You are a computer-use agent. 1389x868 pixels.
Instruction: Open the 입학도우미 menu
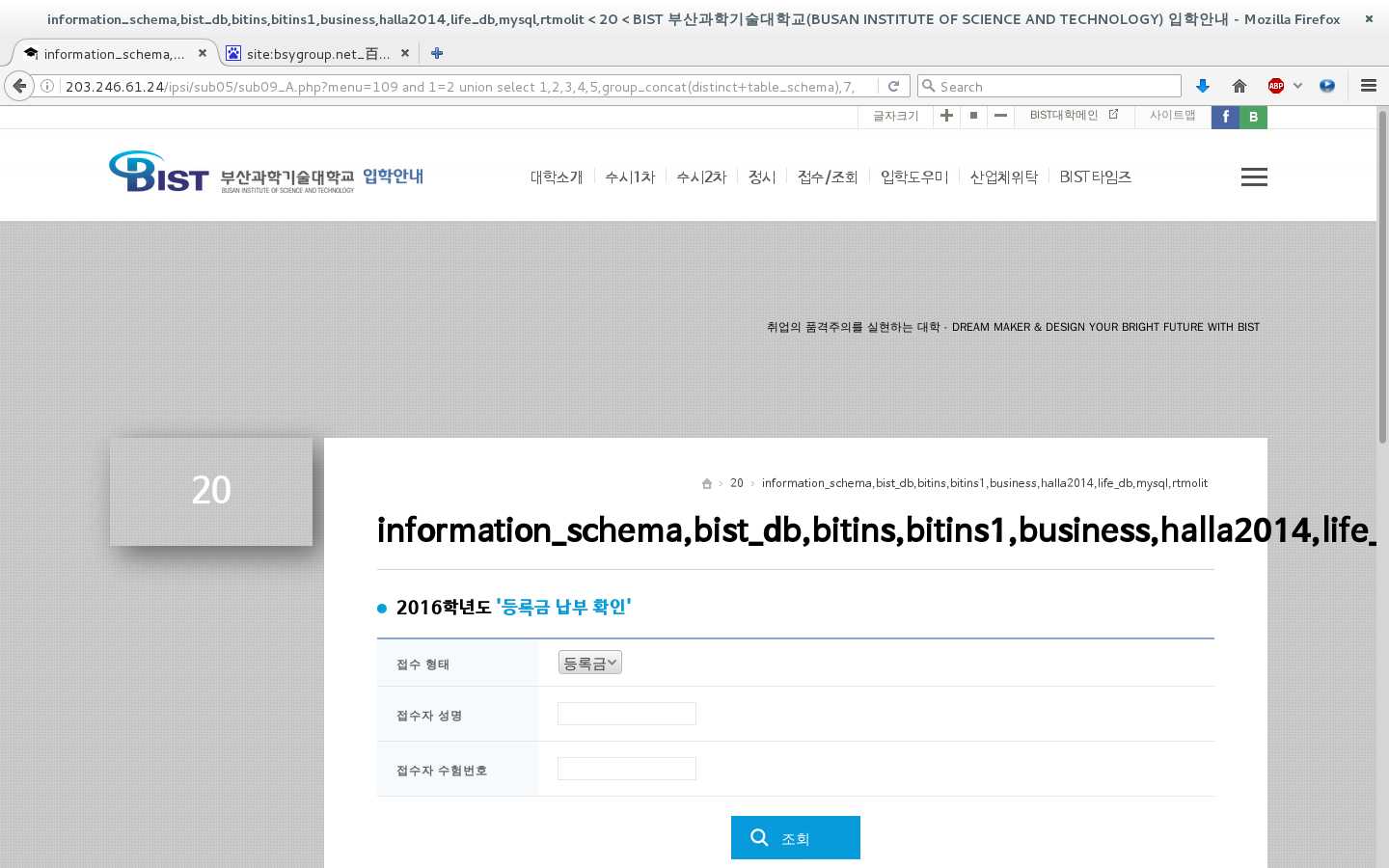pyautogui.click(x=914, y=176)
